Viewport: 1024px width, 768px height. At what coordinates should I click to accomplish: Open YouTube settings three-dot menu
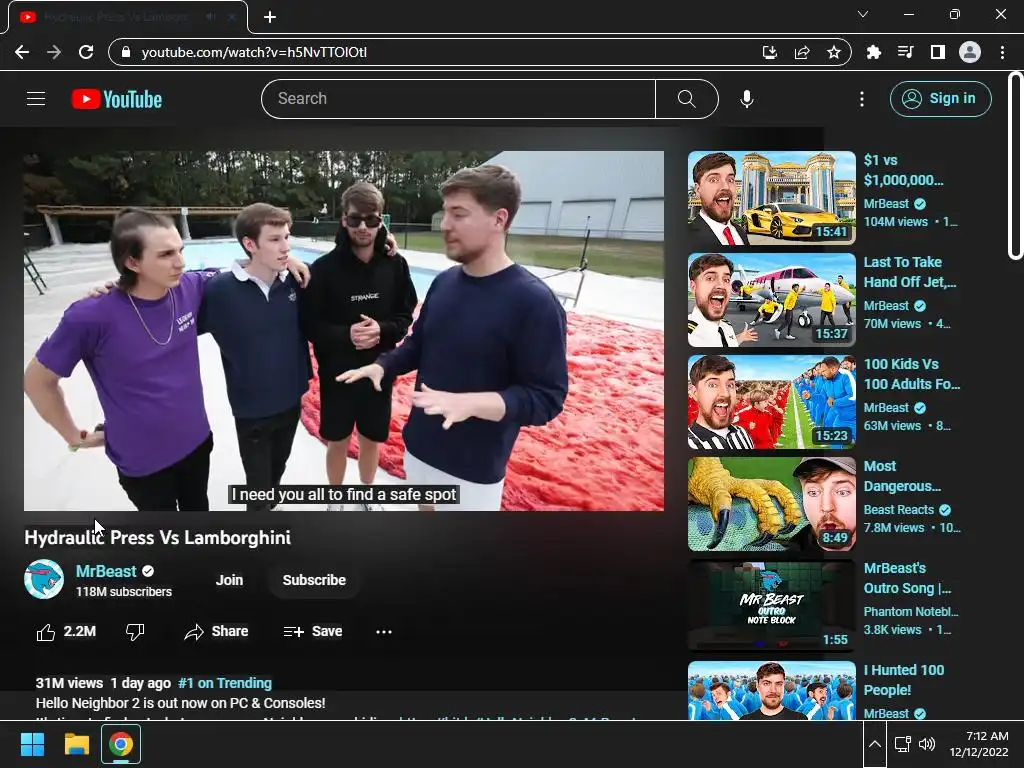(862, 99)
